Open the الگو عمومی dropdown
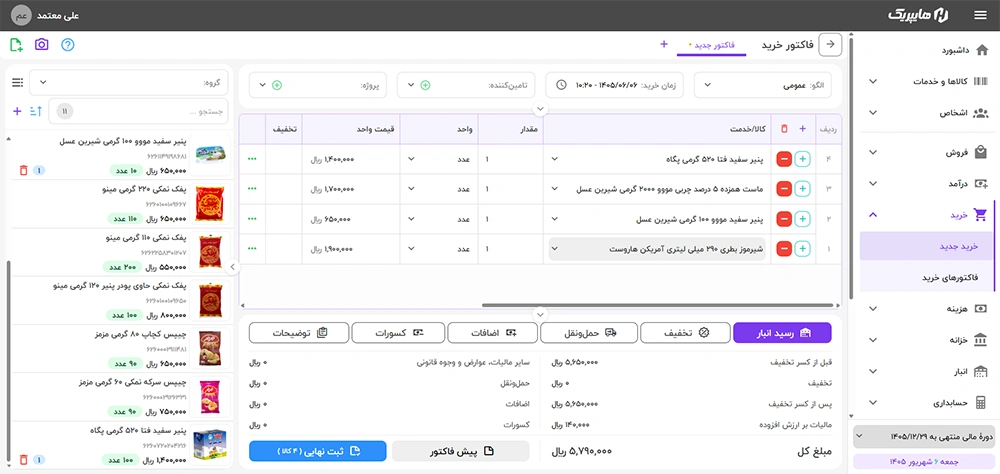Screen dimensions: 1000x474 click(x=763, y=85)
